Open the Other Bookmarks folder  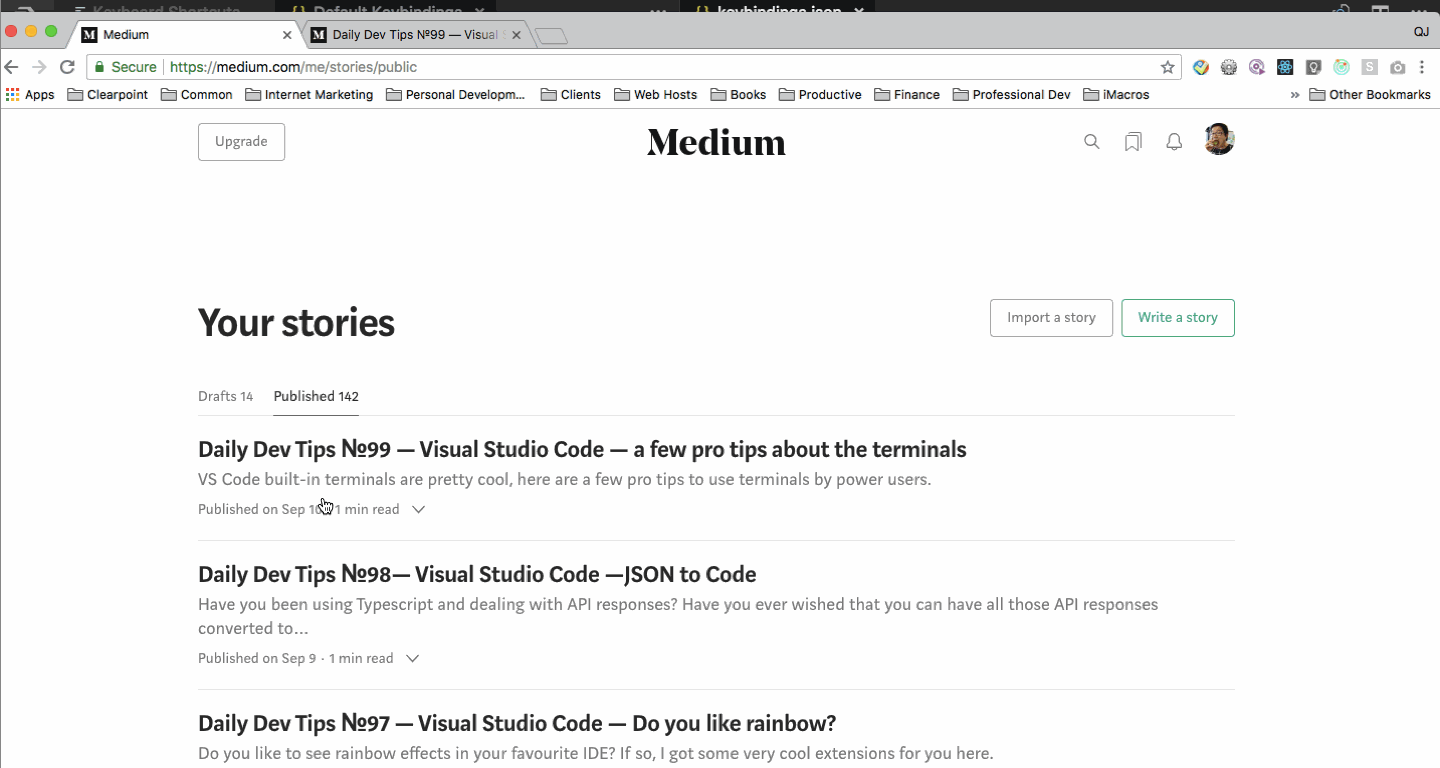point(1370,95)
